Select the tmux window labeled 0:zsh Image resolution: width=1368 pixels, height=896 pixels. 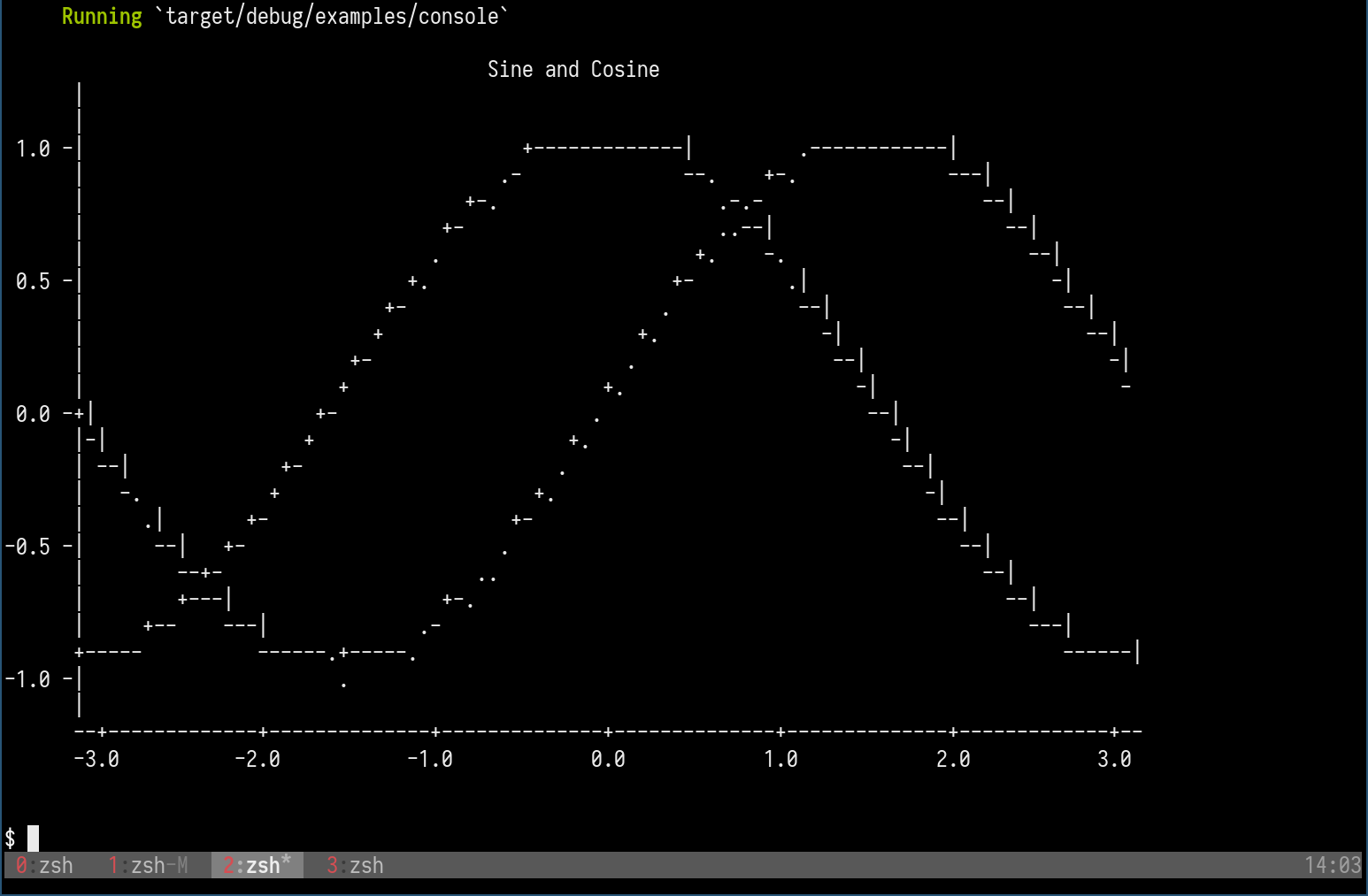42,865
